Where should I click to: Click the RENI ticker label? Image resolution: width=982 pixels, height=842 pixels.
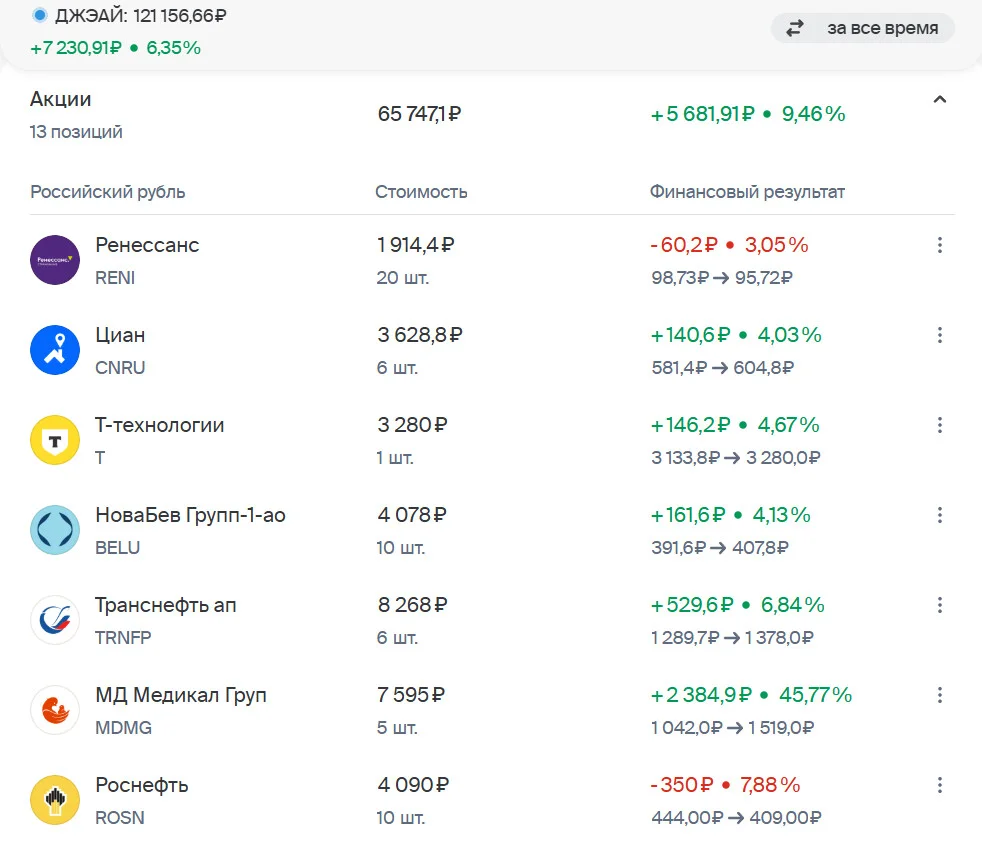click(115, 278)
